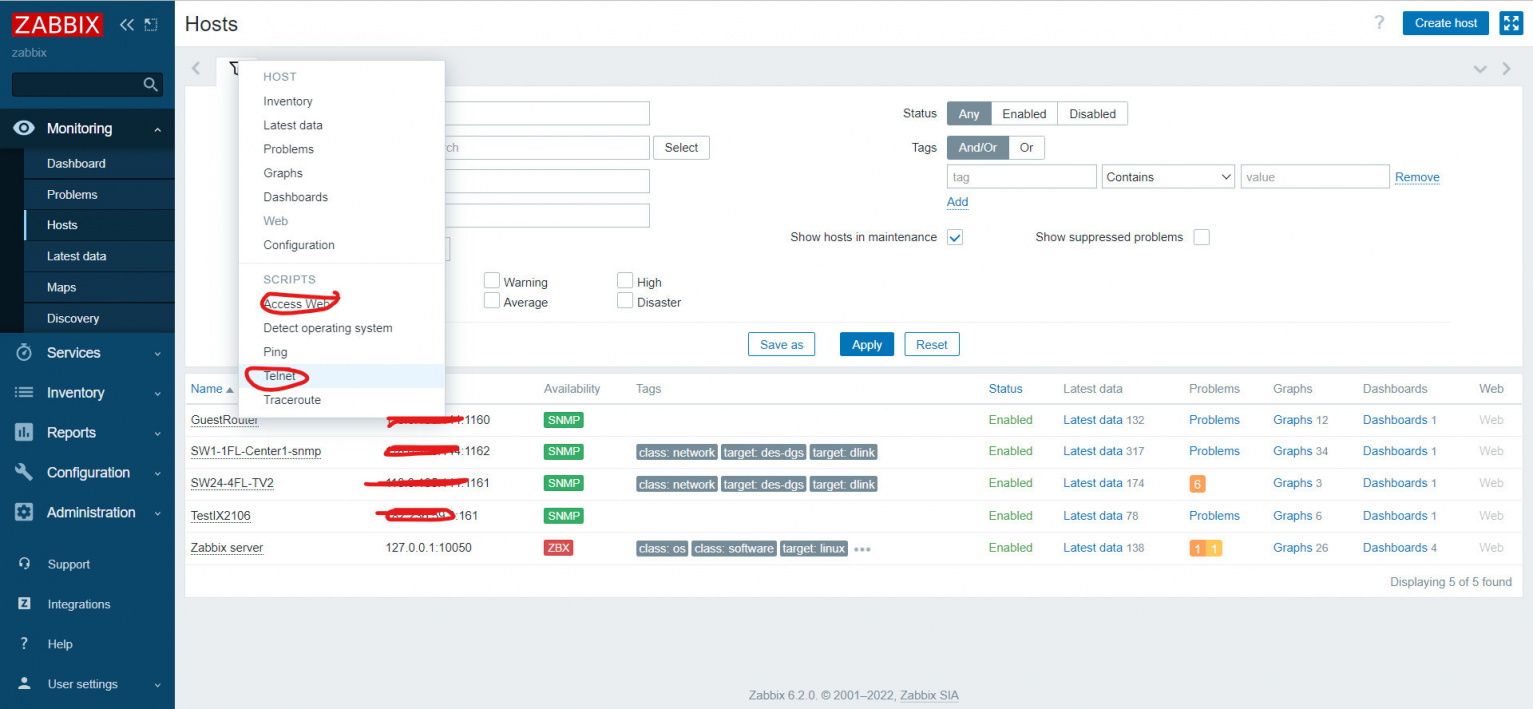Click the Monitoring eye icon
1533x709 pixels.
(x=24, y=128)
